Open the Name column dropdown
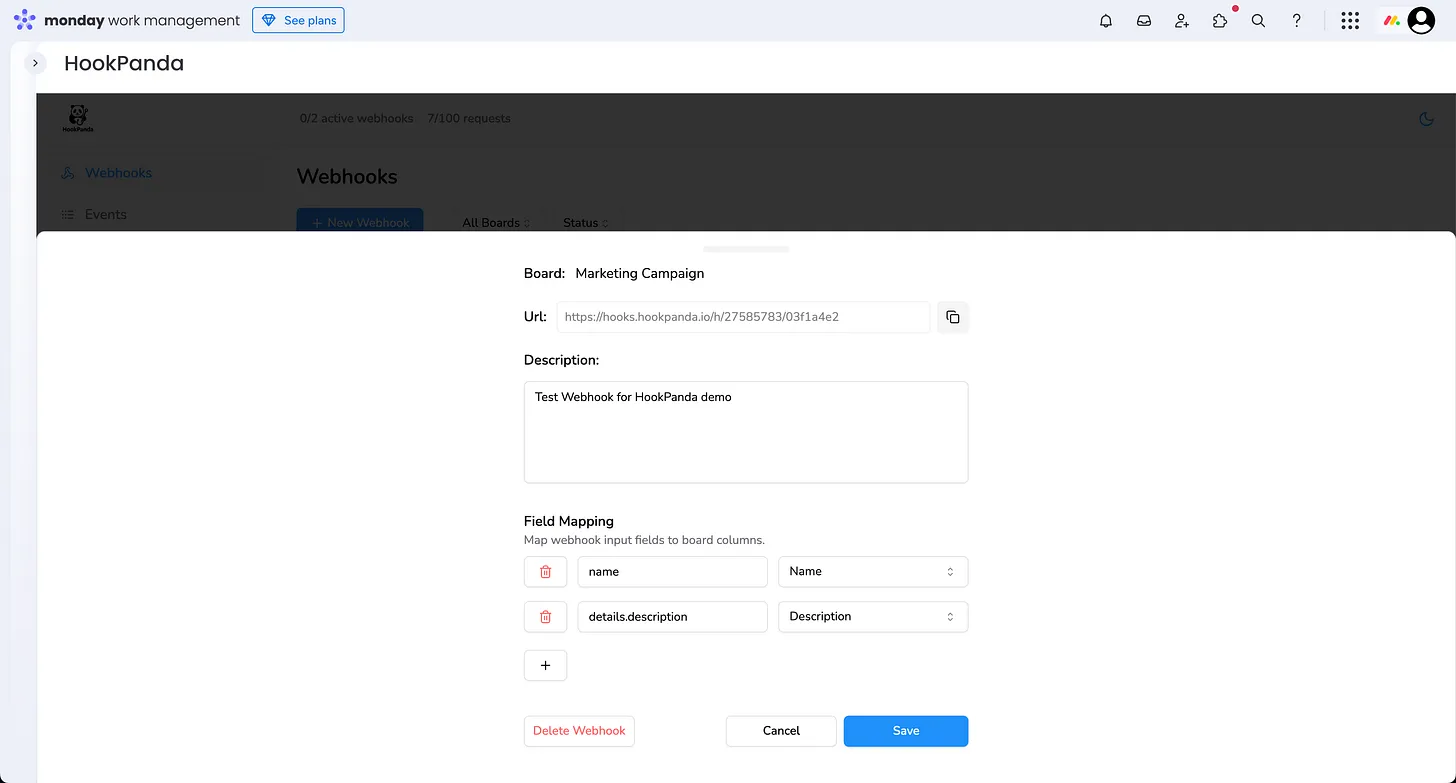 coord(873,572)
